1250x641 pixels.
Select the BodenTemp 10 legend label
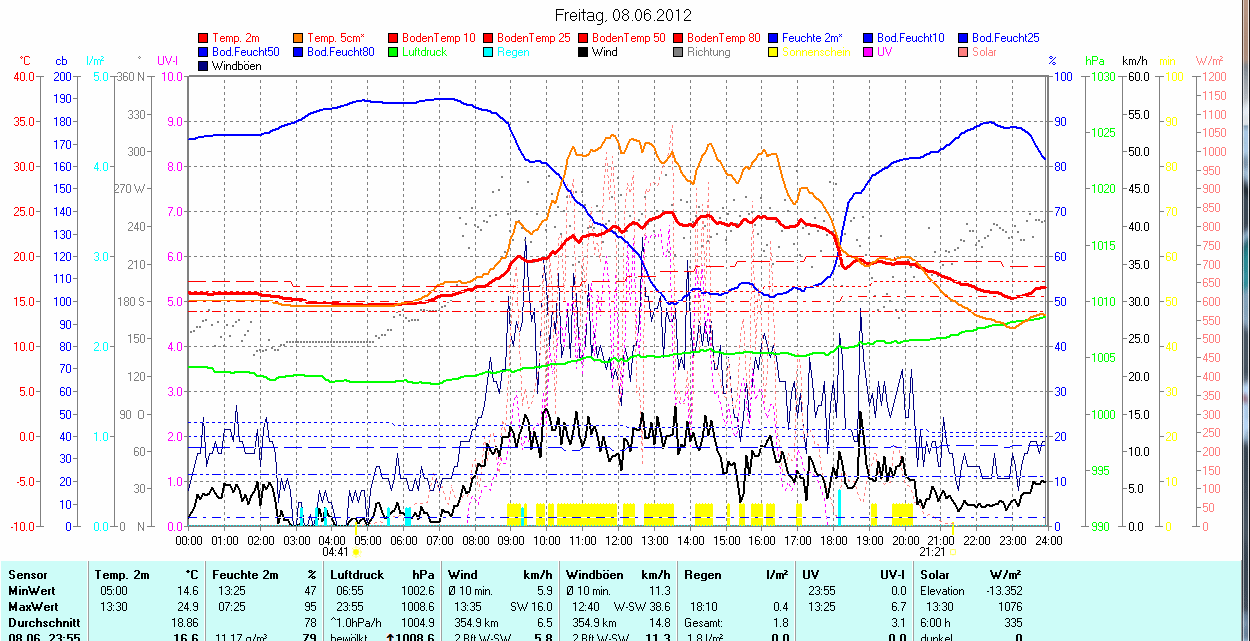[439, 38]
